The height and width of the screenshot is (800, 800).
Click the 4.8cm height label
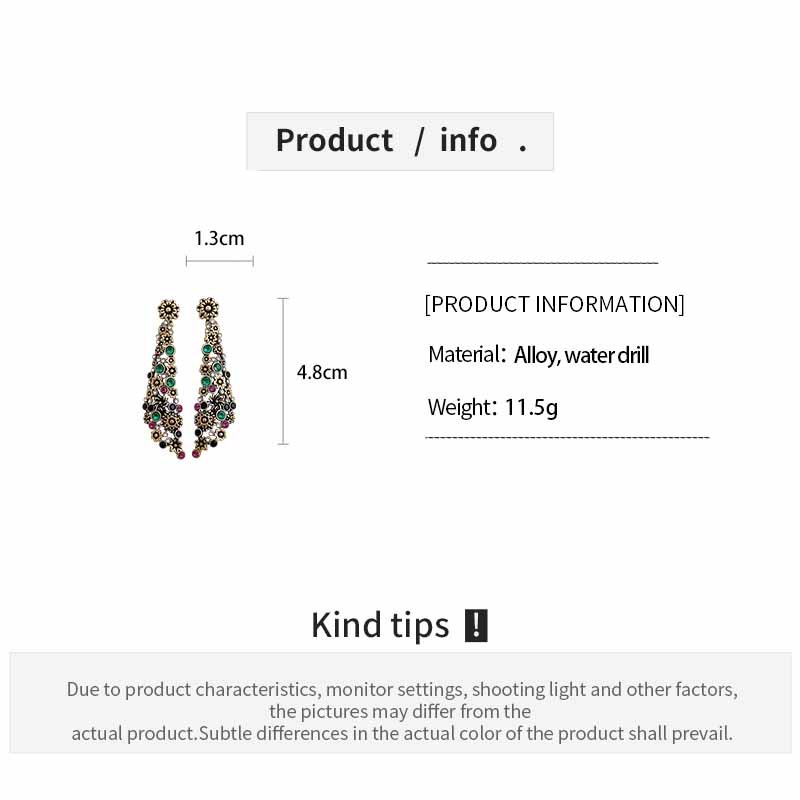[322, 372]
